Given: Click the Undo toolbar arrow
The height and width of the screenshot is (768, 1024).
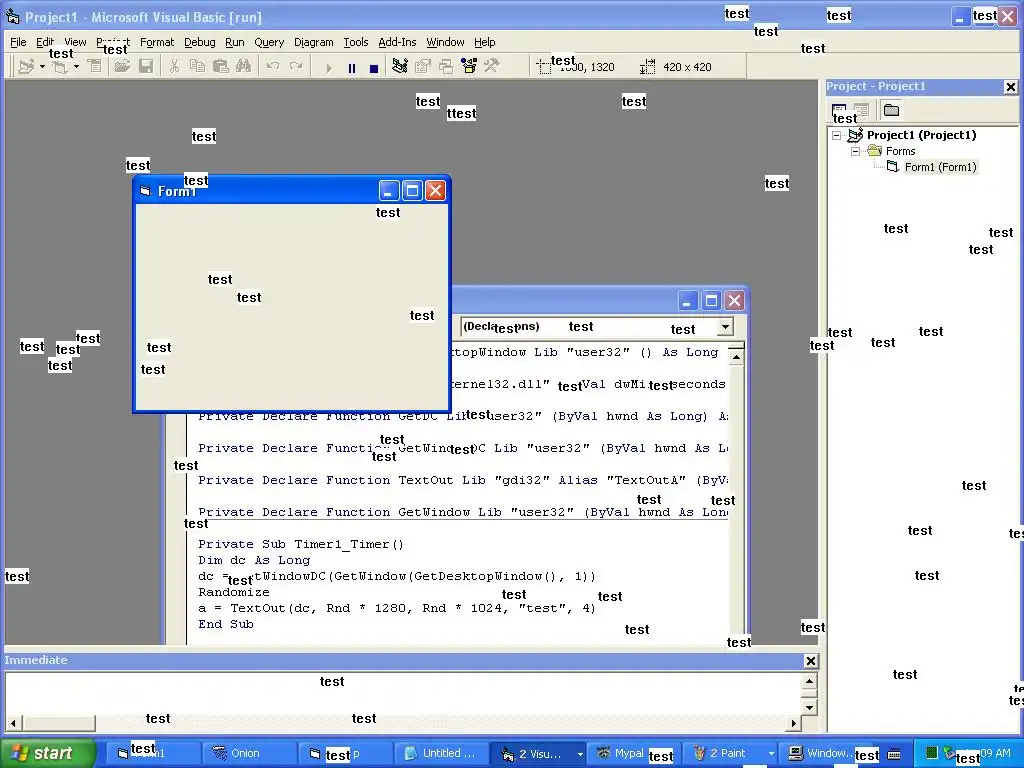Looking at the screenshot, I should [273, 66].
